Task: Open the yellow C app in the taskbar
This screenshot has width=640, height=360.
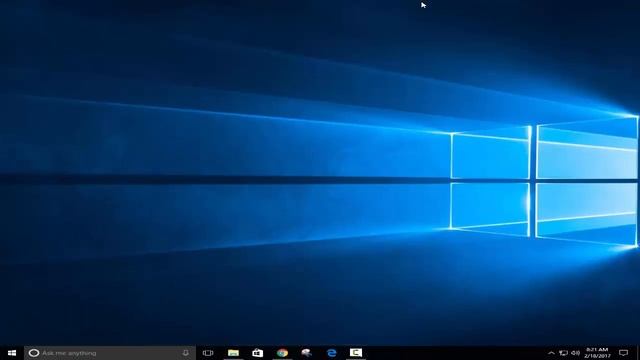Action: coord(356,353)
